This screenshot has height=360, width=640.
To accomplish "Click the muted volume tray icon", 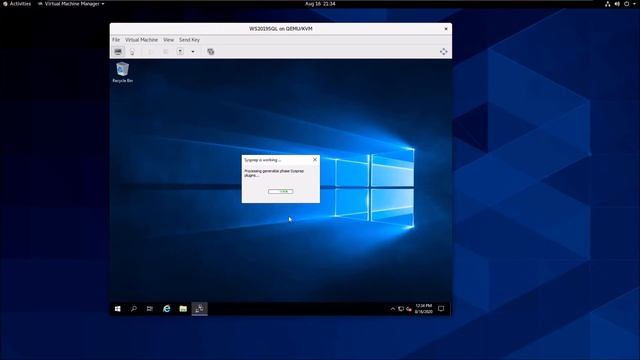I will [409, 309].
